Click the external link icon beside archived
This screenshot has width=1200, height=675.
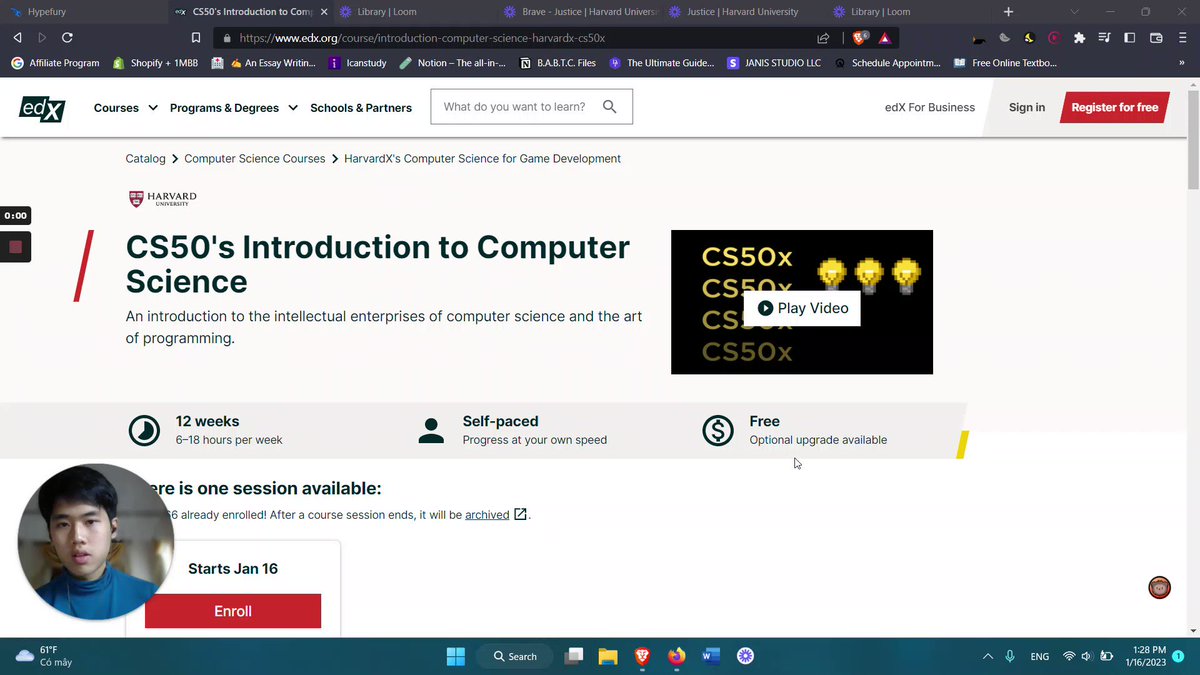click(x=520, y=514)
